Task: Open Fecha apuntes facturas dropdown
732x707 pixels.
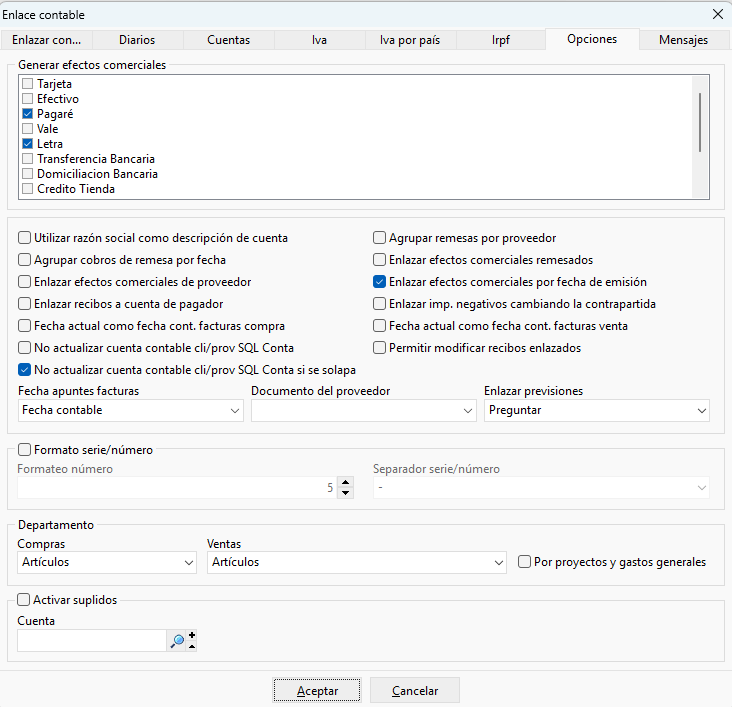Action: 131,410
